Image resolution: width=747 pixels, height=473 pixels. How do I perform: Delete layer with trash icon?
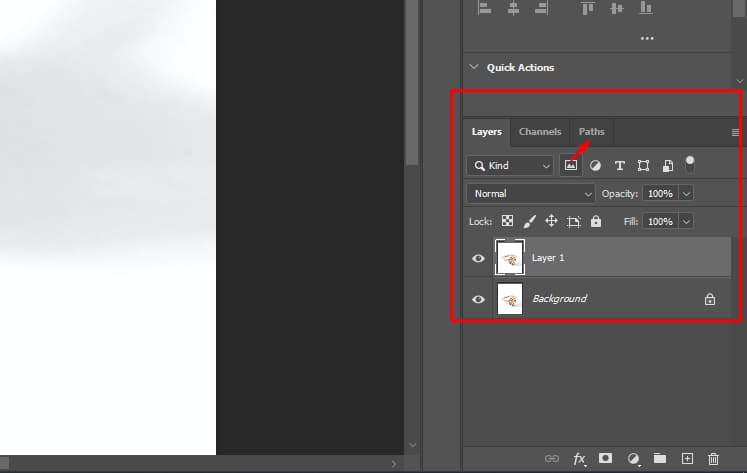(713, 459)
